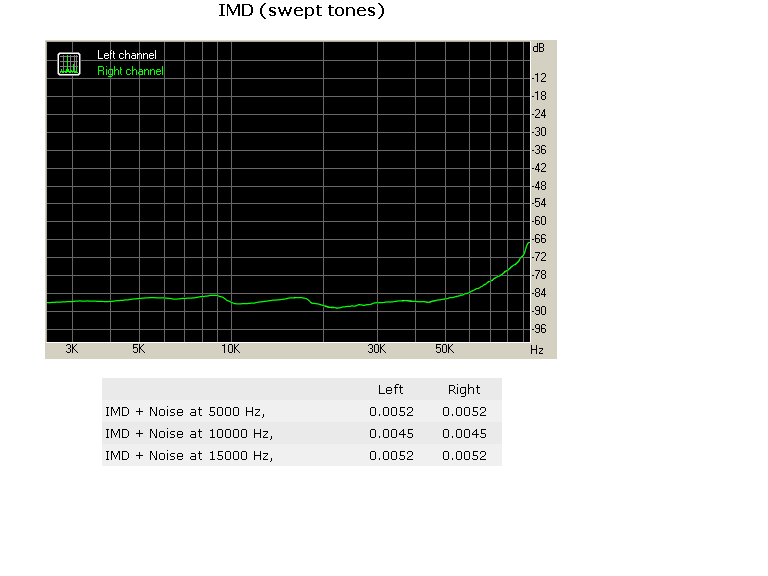Image resolution: width=768 pixels, height=576 pixels.
Task: Click the -72 dB axis label
Action: (x=539, y=257)
